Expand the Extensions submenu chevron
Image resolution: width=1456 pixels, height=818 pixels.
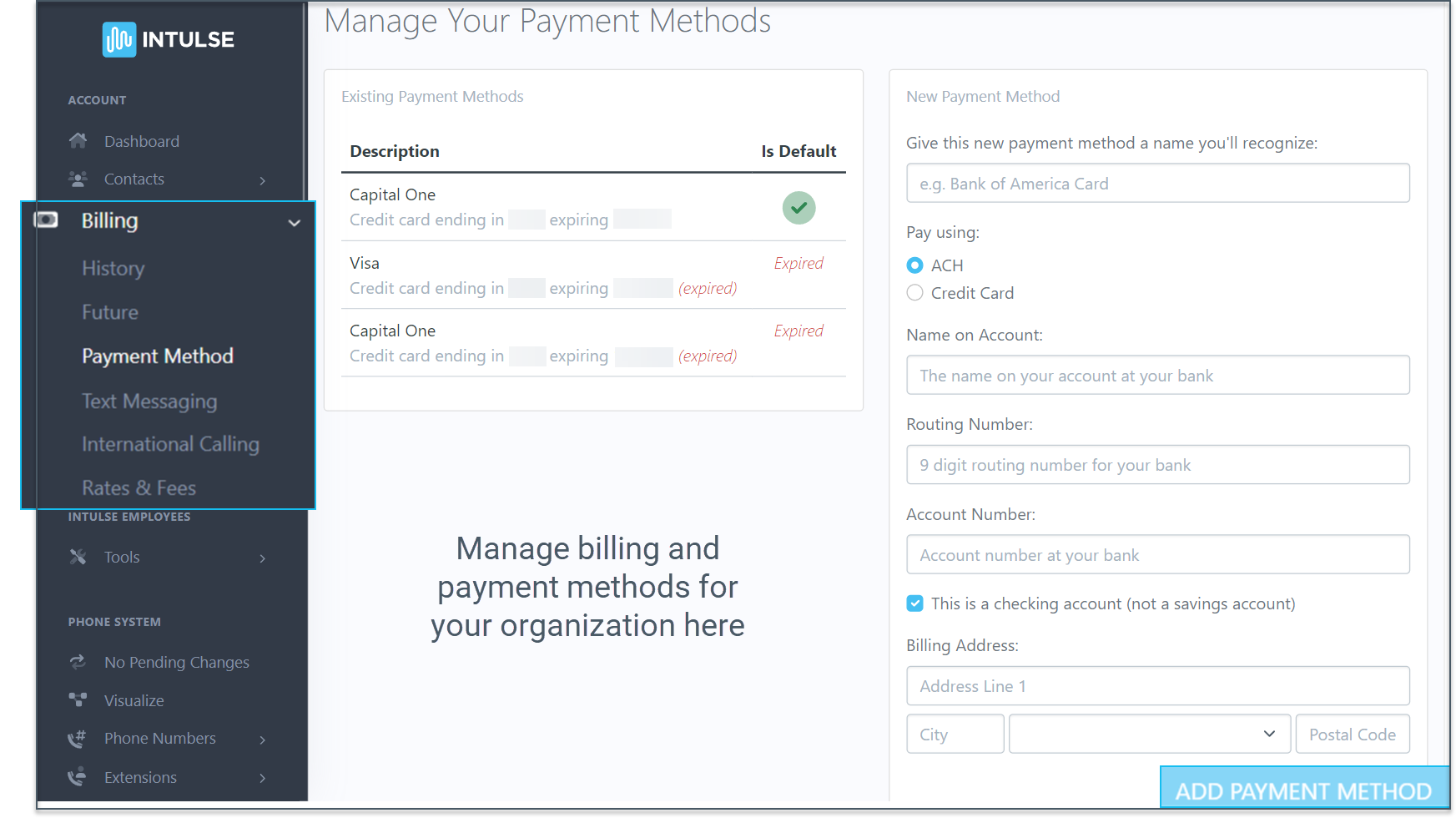tap(263, 778)
